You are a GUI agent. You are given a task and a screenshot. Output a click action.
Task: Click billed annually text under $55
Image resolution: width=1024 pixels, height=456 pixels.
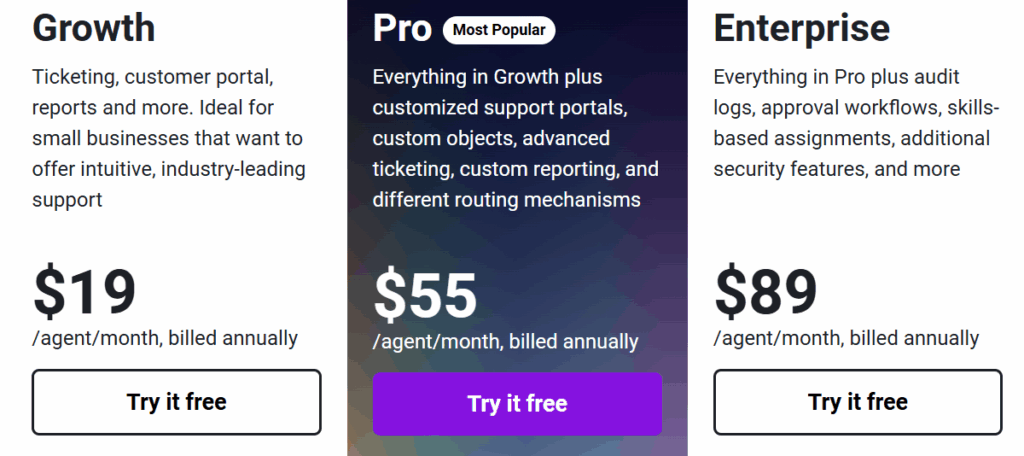point(573,342)
